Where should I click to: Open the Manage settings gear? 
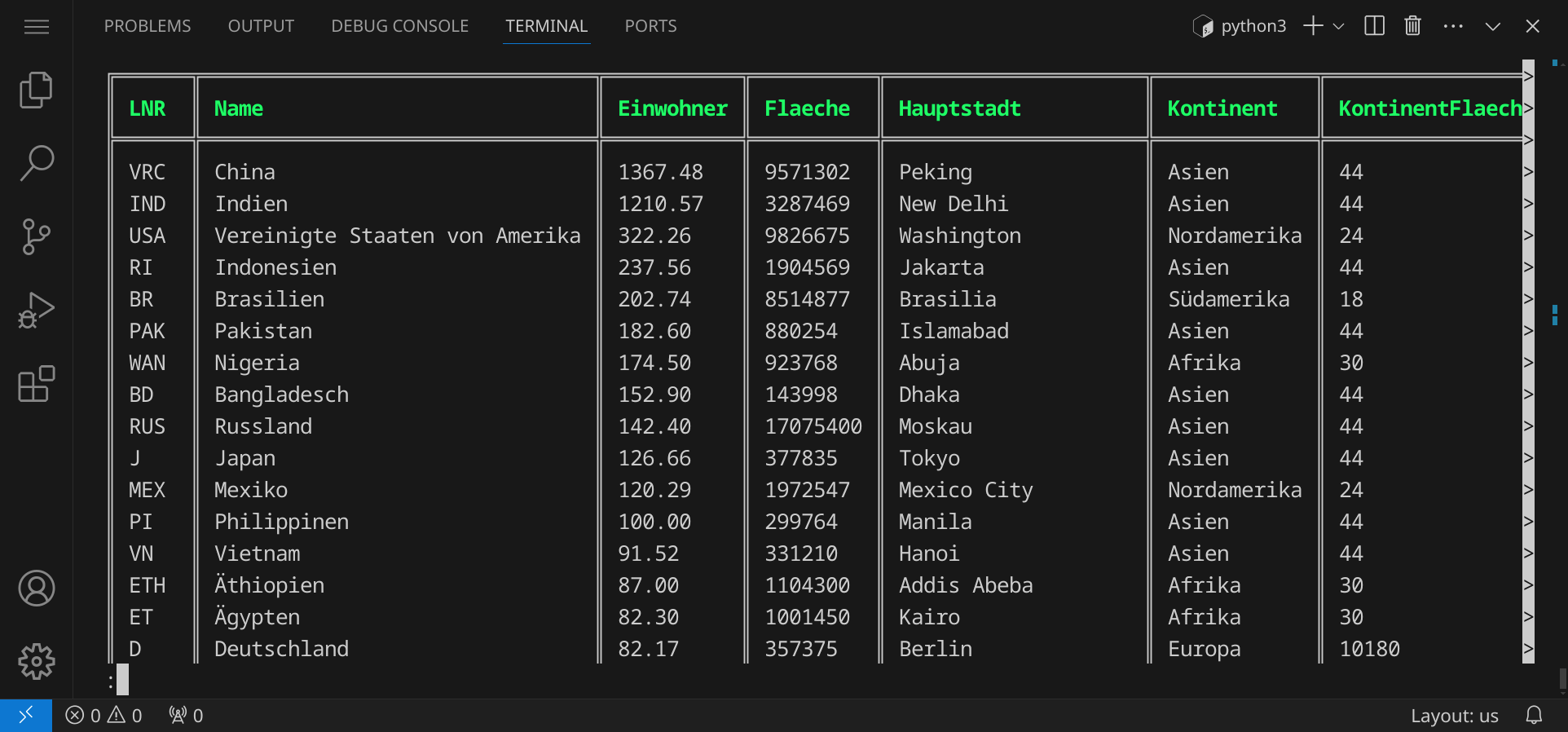pos(36,662)
